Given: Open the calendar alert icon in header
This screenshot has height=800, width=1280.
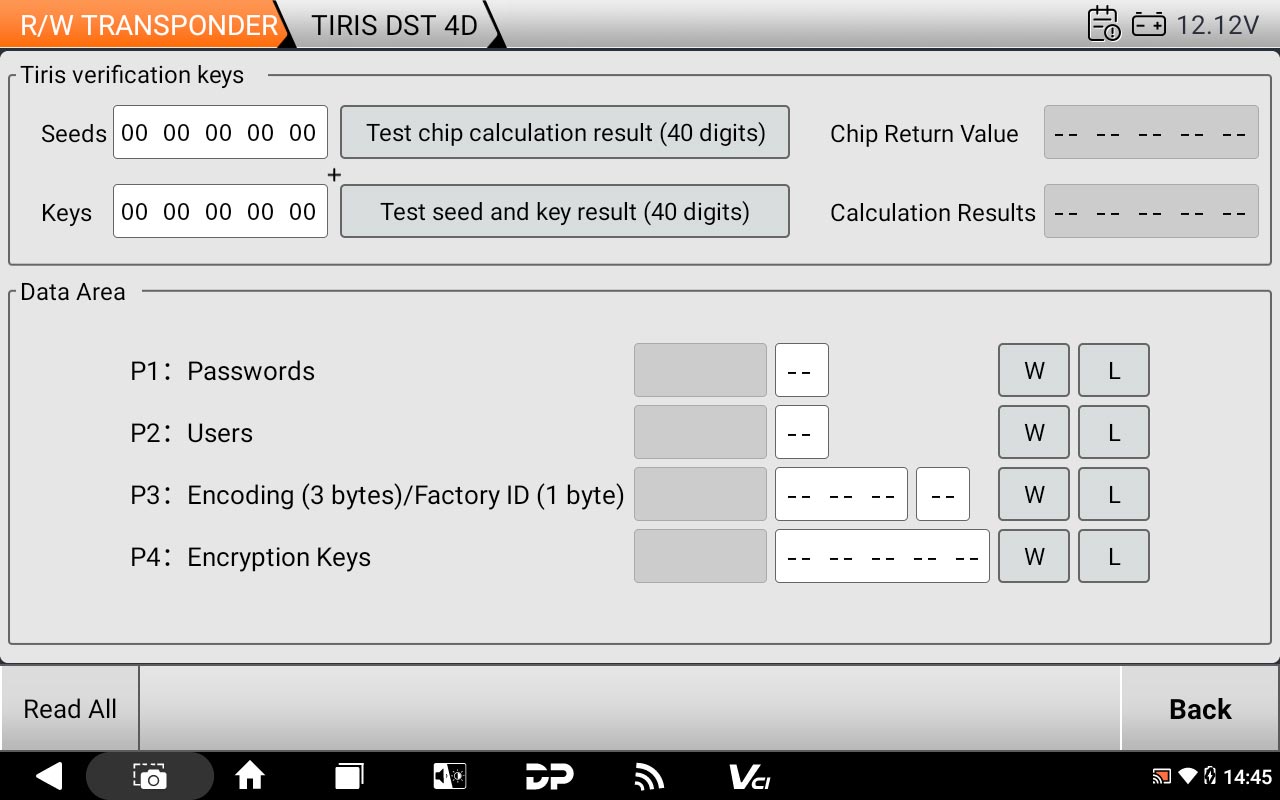Looking at the screenshot, I should pyautogui.click(x=1104, y=24).
